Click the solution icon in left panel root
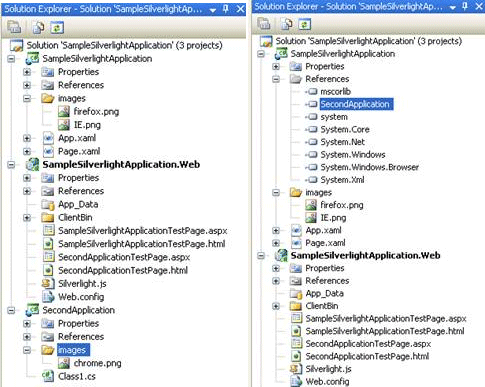Screen dimensions: 485x387 [x=17, y=45]
